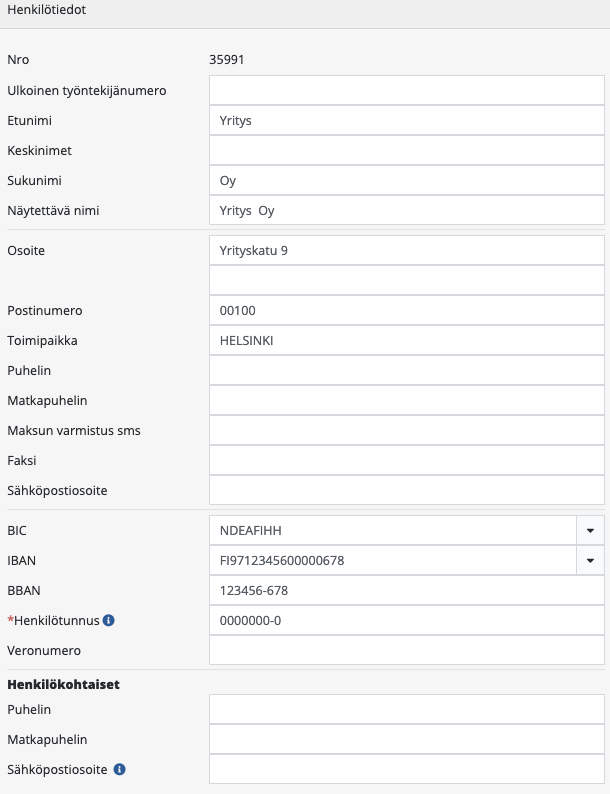610x794 pixels.
Task: Edit the BBAN field showing 123456-678
Action: [x=407, y=590]
